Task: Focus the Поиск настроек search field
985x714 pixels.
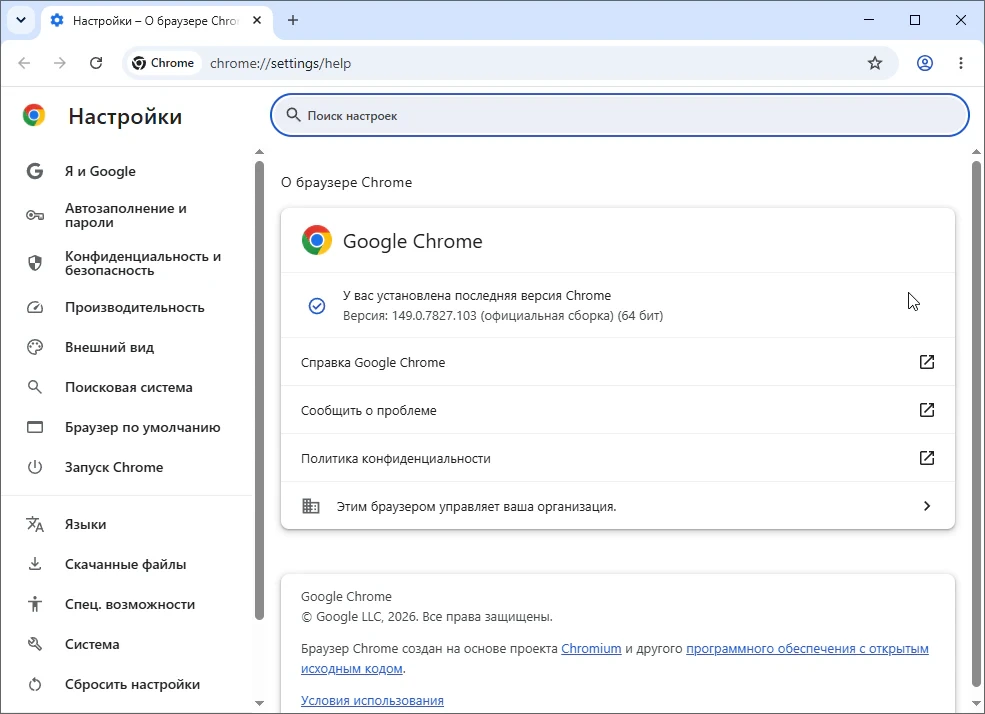Action: [x=619, y=115]
